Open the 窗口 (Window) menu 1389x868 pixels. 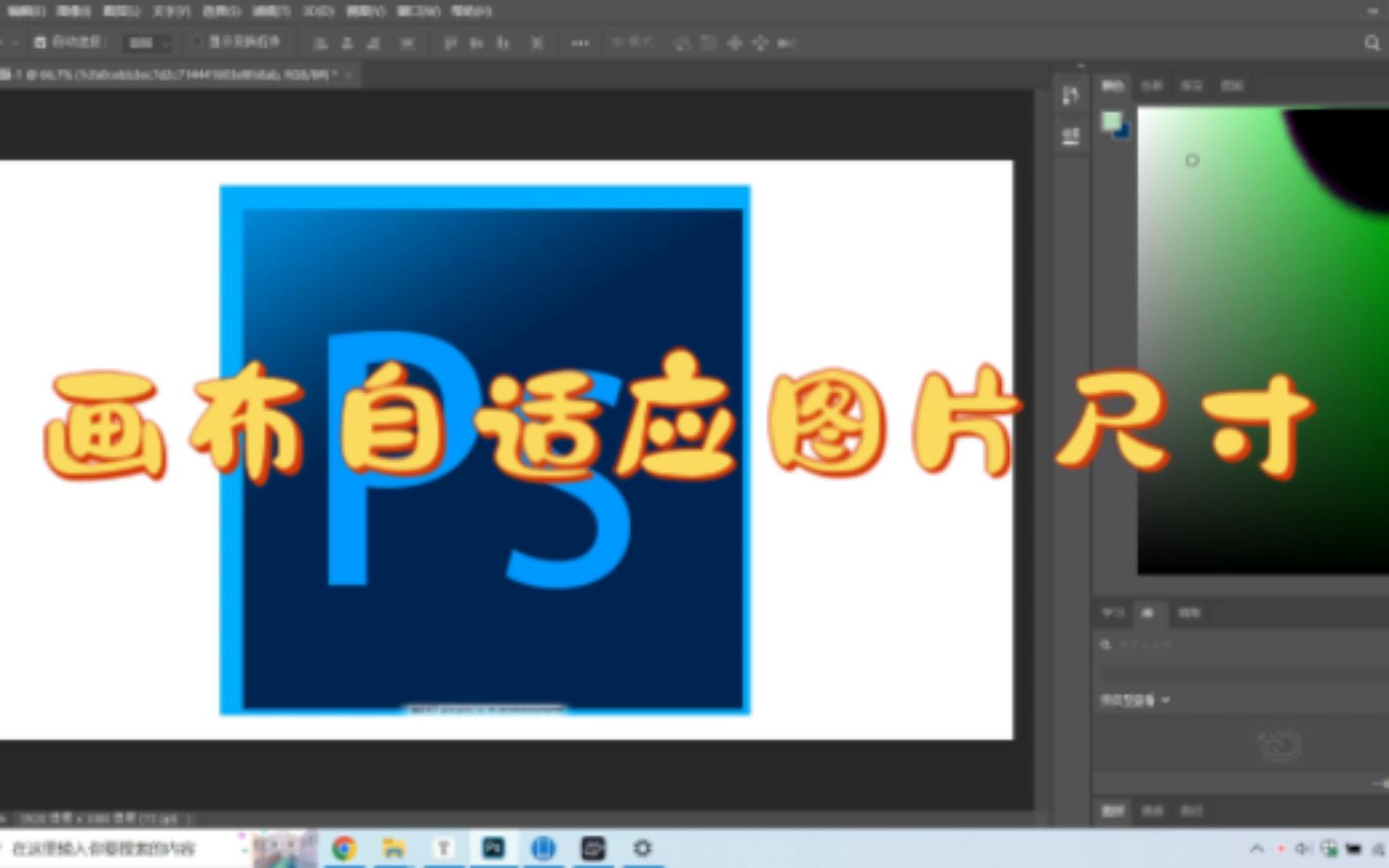pos(418,11)
